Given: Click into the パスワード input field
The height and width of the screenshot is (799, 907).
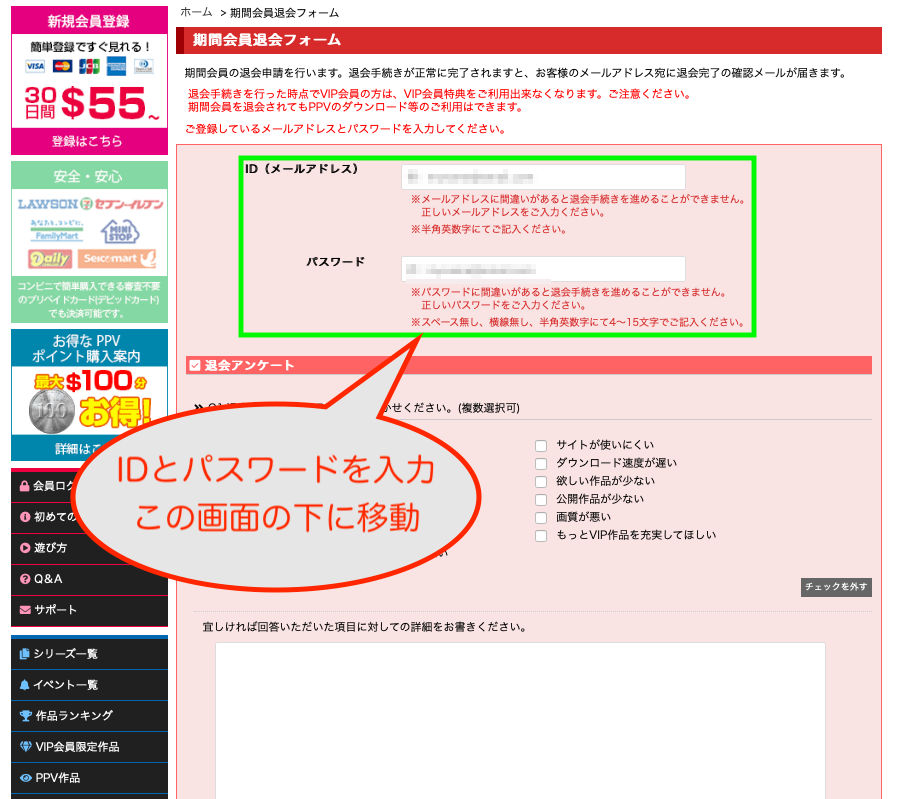Looking at the screenshot, I should (543, 269).
